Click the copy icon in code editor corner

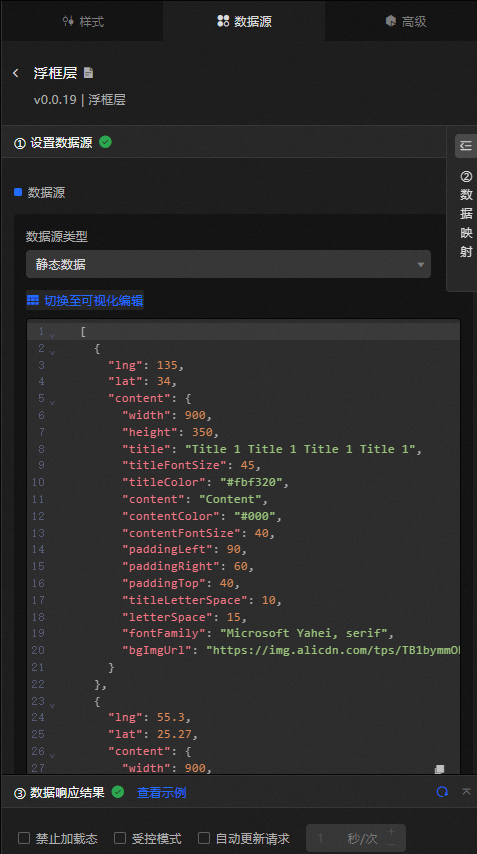439,769
